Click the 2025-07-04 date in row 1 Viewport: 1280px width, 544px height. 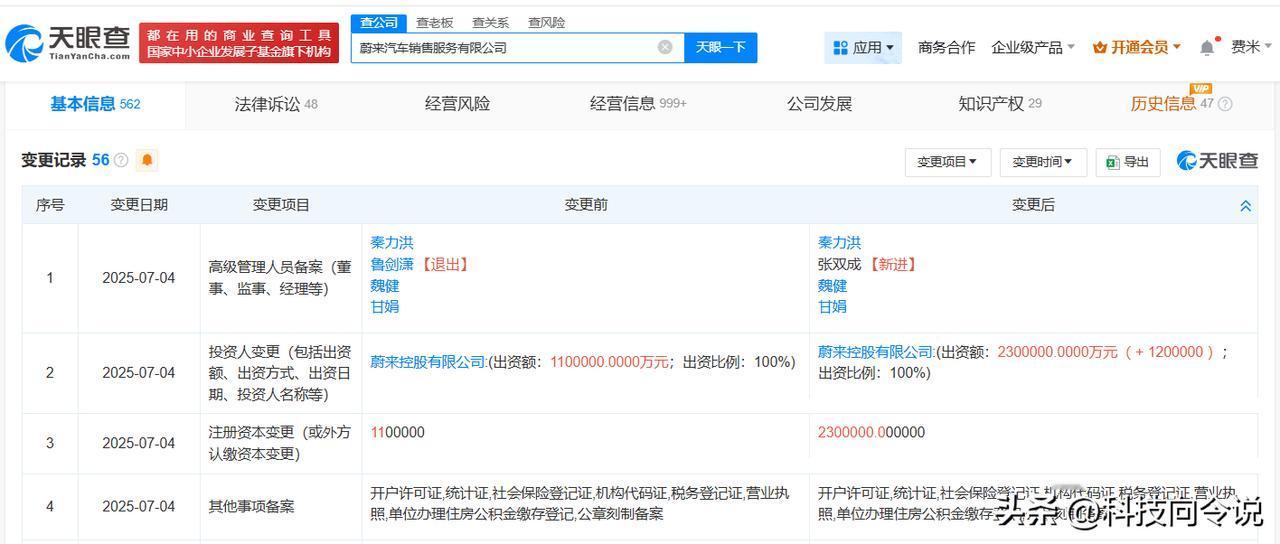click(139, 278)
